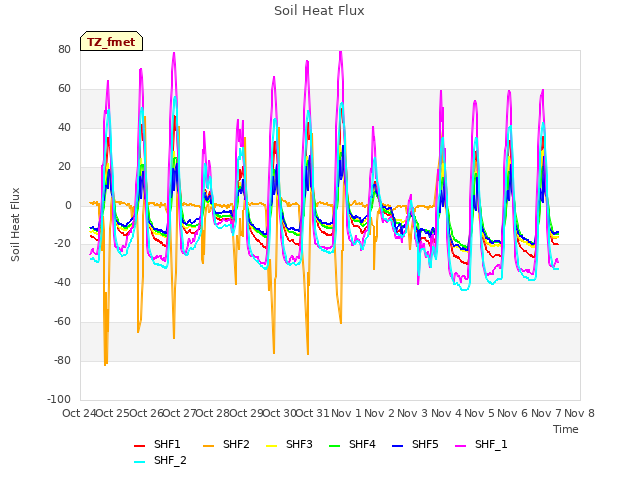Click the magenta SHF_1 legend swatch
640x480 pixels.
[460, 446]
